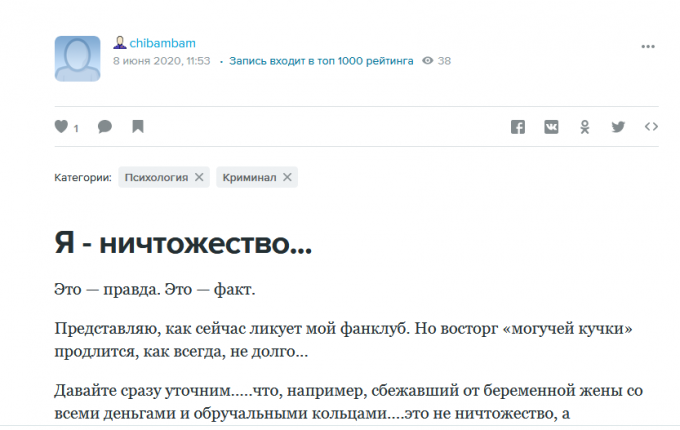Click the eye views counter icon
Image resolution: width=680 pixels, height=430 pixels.
[428, 61]
